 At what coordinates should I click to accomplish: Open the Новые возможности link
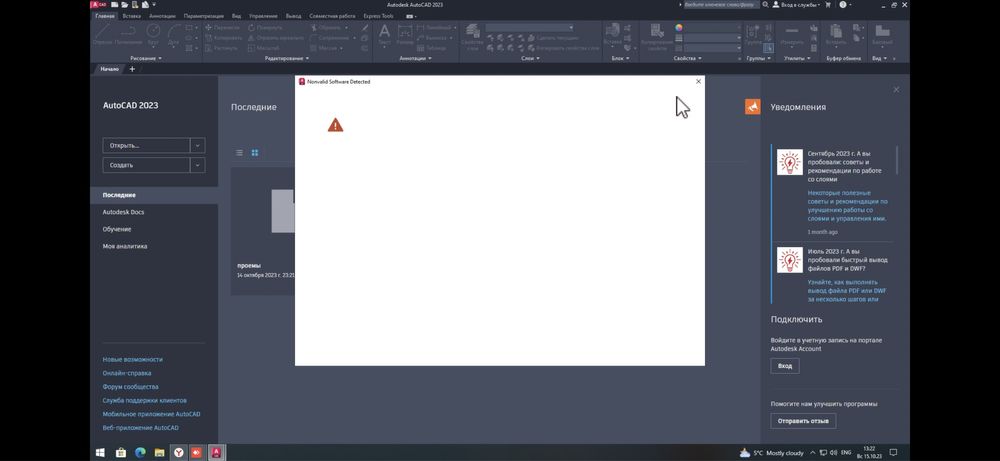133,360
